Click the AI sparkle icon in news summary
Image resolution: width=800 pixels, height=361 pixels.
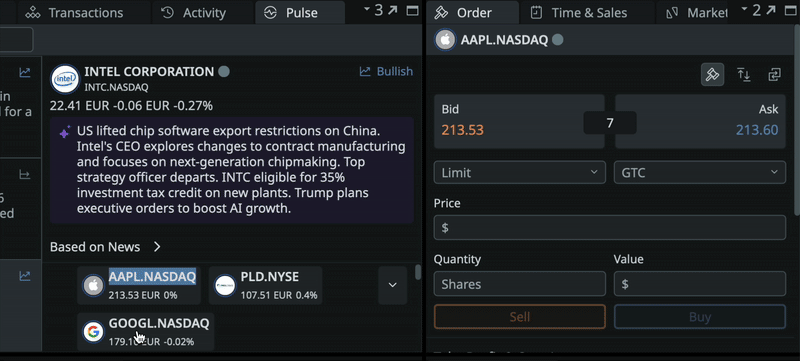point(65,134)
